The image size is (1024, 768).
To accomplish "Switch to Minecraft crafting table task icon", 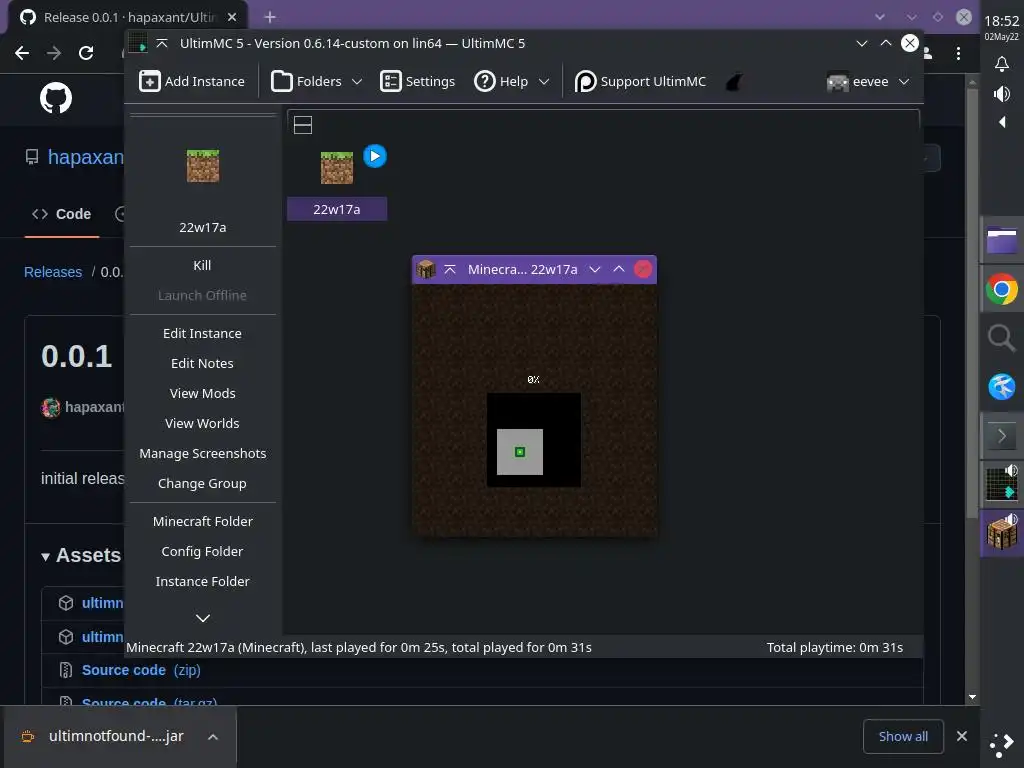I will (x=1002, y=532).
